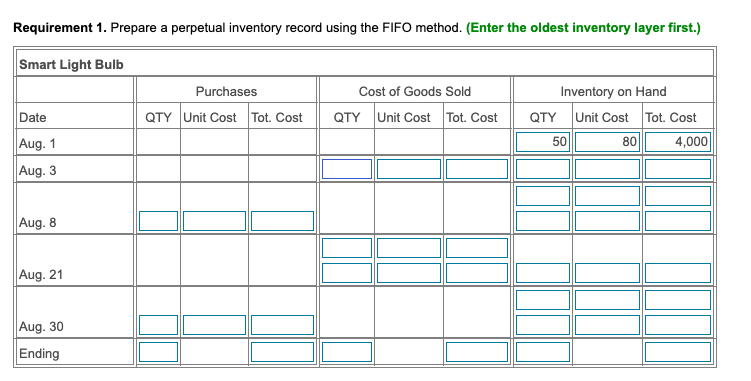Select the Aug. 8 Purchases Unit Cost field

coord(214,221)
